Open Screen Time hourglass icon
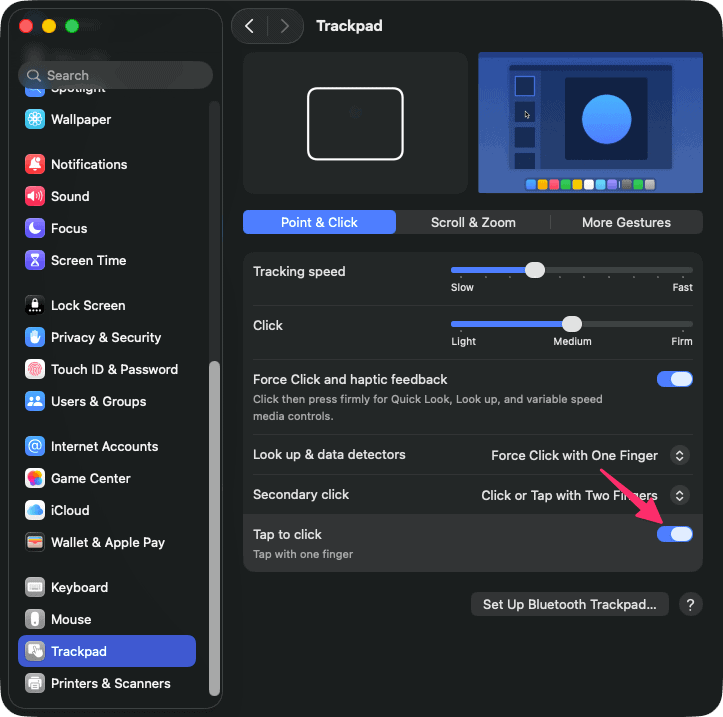Screen dimensions: 723x717 point(35,260)
